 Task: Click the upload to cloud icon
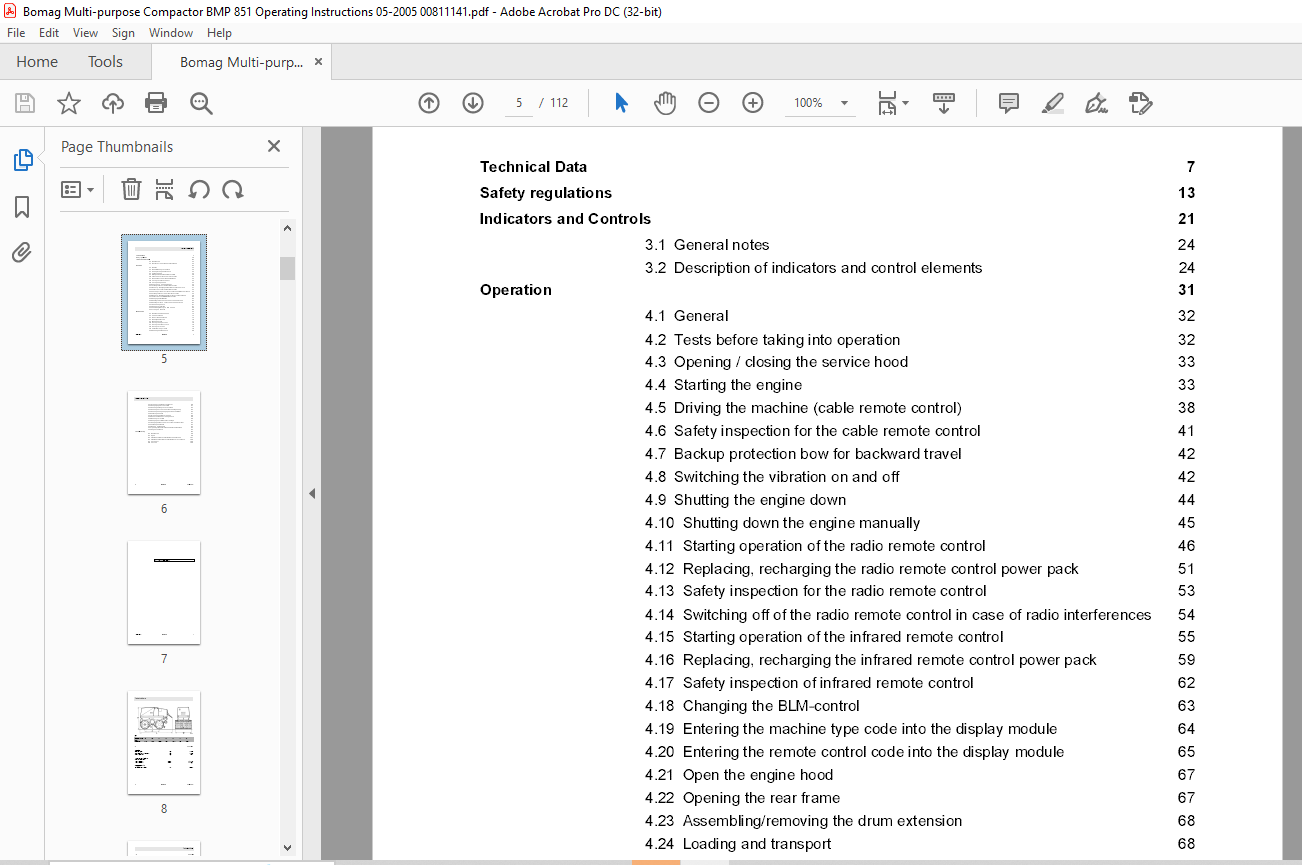113,103
